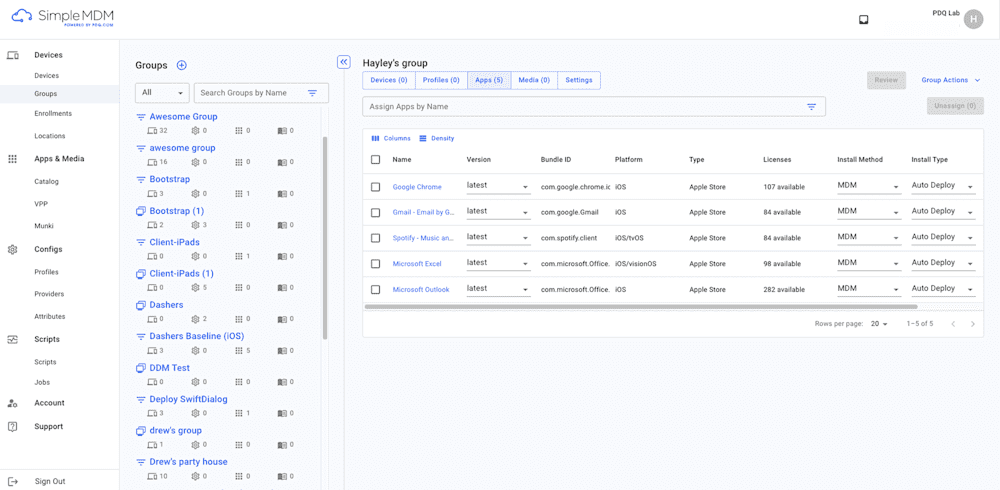This screenshot has height=490, width=1000.
Task: Open the Dashers Baseline (iOS) group
Action: (196, 336)
